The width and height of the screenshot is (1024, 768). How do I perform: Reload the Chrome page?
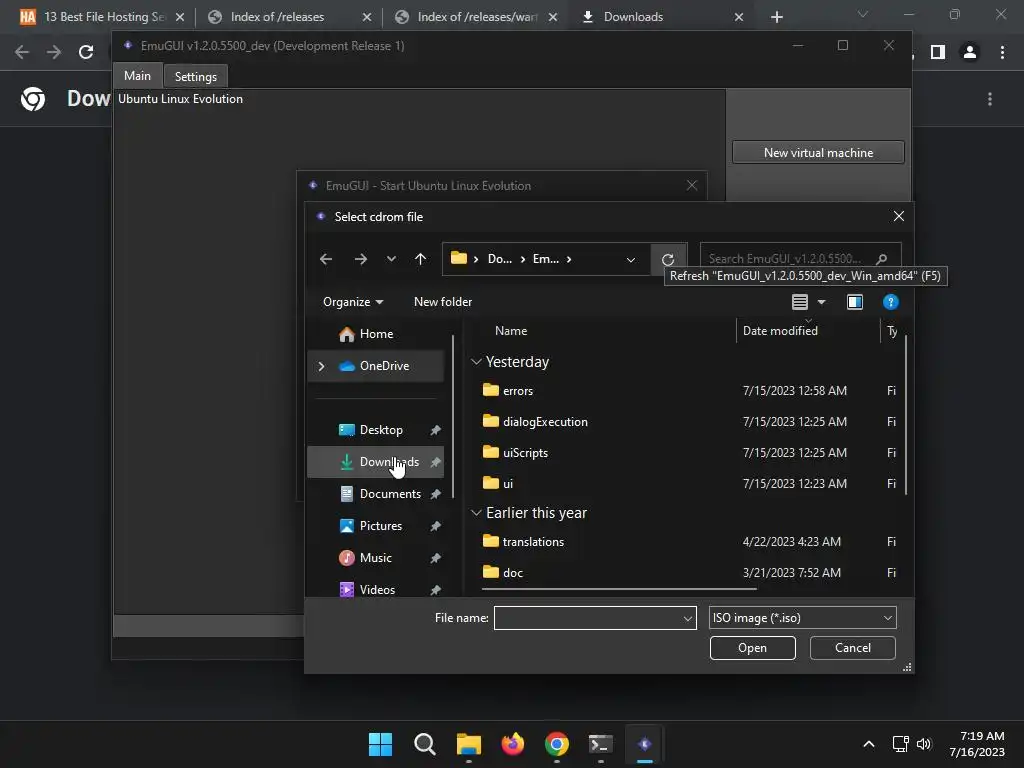click(x=86, y=52)
